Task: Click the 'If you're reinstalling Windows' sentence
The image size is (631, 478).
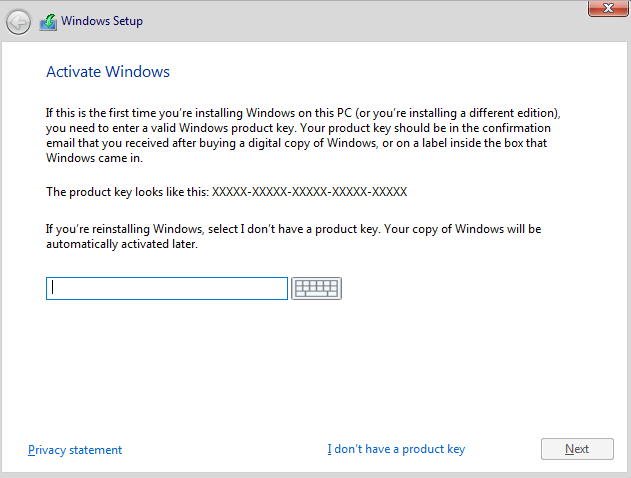Action: tap(293, 229)
